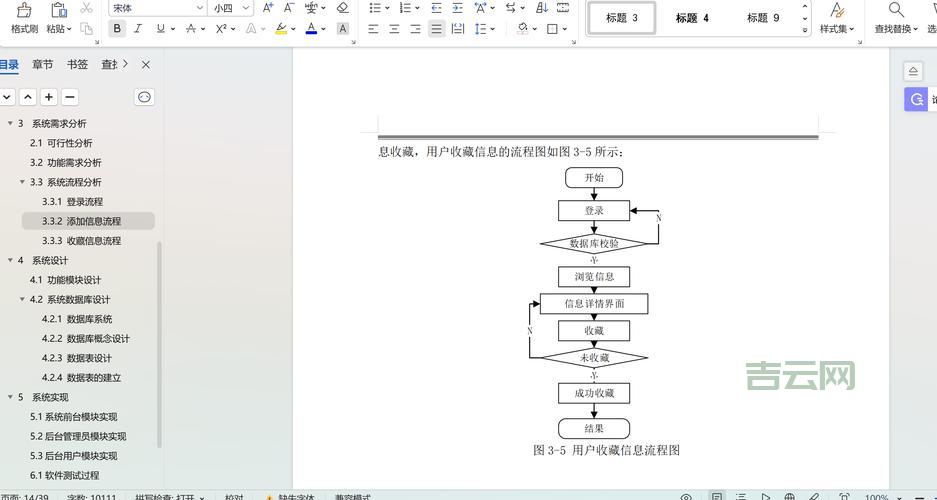
Task: Open the highlight color dropdown arrow
Action: click(293, 29)
